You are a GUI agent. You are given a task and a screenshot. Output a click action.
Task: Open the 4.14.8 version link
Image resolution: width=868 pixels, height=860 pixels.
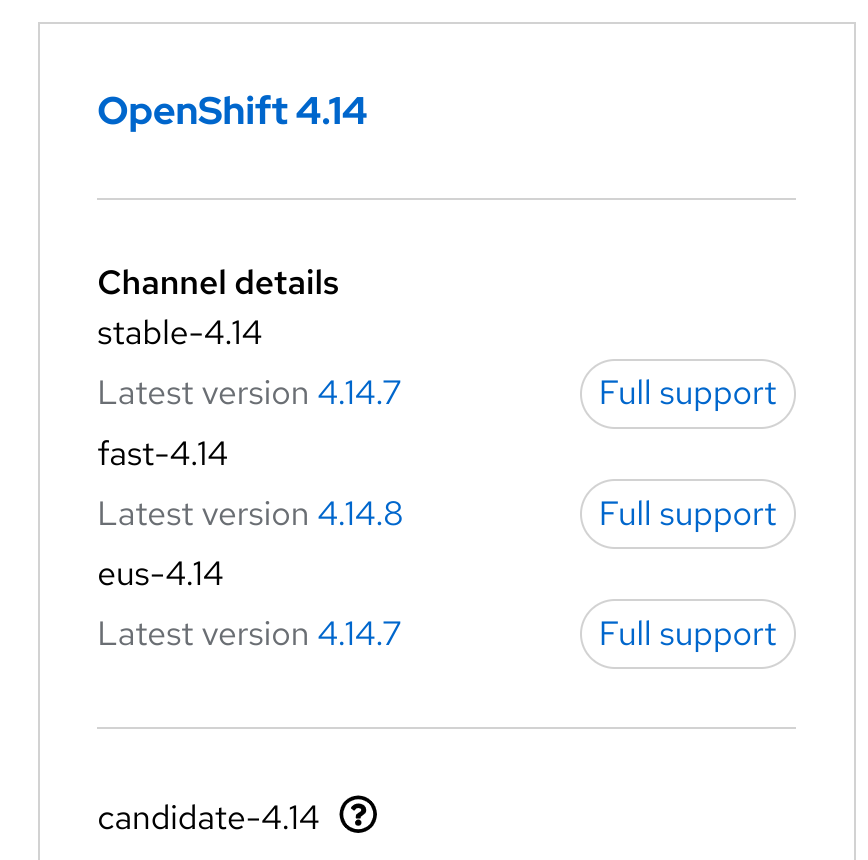pyautogui.click(x=360, y=514)
